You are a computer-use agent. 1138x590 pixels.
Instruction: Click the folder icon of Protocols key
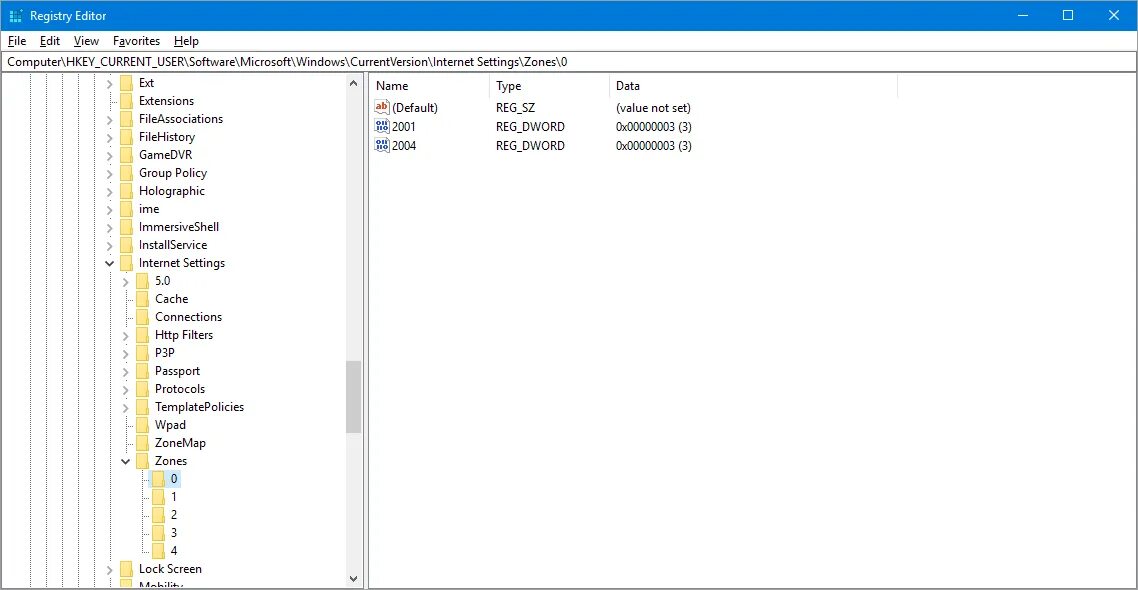tap(142, 389)
